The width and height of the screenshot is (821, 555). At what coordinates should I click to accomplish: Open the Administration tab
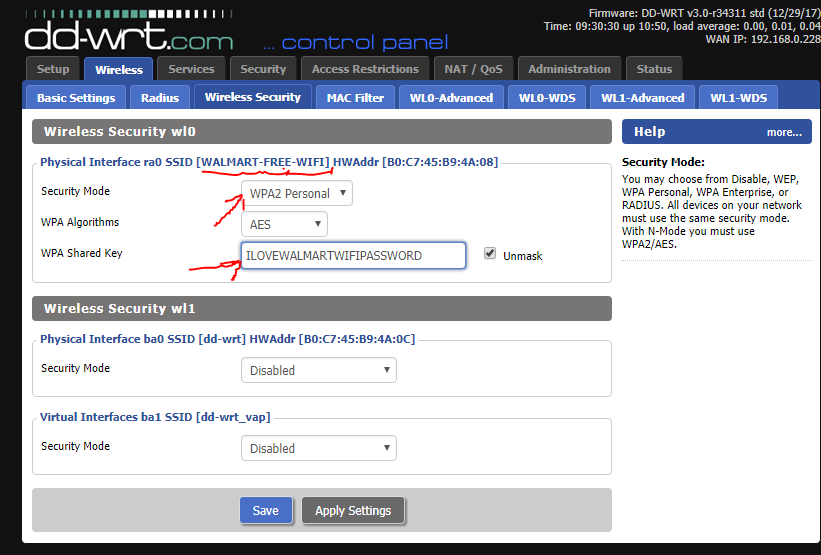coord(569,69)
